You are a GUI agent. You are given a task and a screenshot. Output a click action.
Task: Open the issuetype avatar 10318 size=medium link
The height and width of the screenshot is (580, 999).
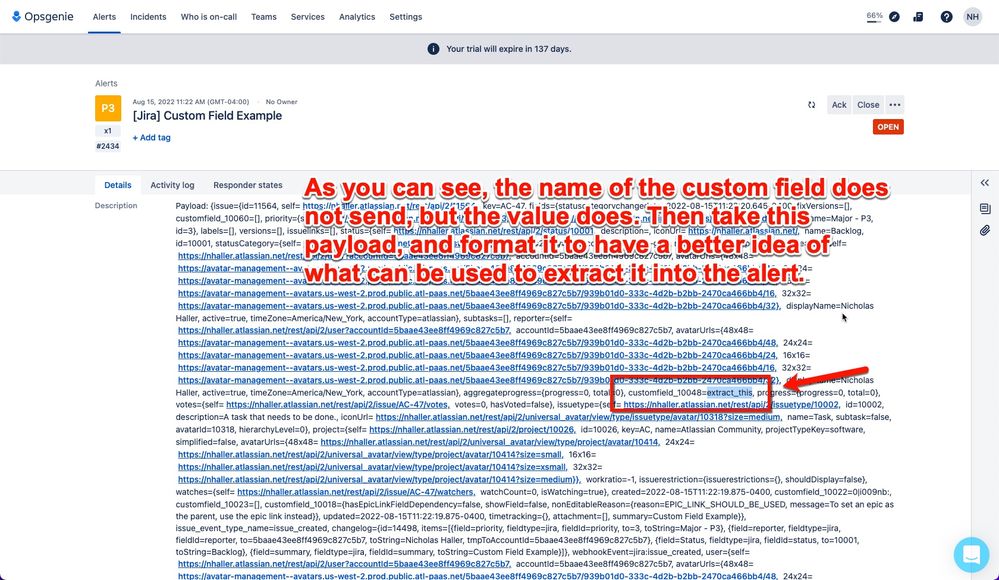pos(578,417)
